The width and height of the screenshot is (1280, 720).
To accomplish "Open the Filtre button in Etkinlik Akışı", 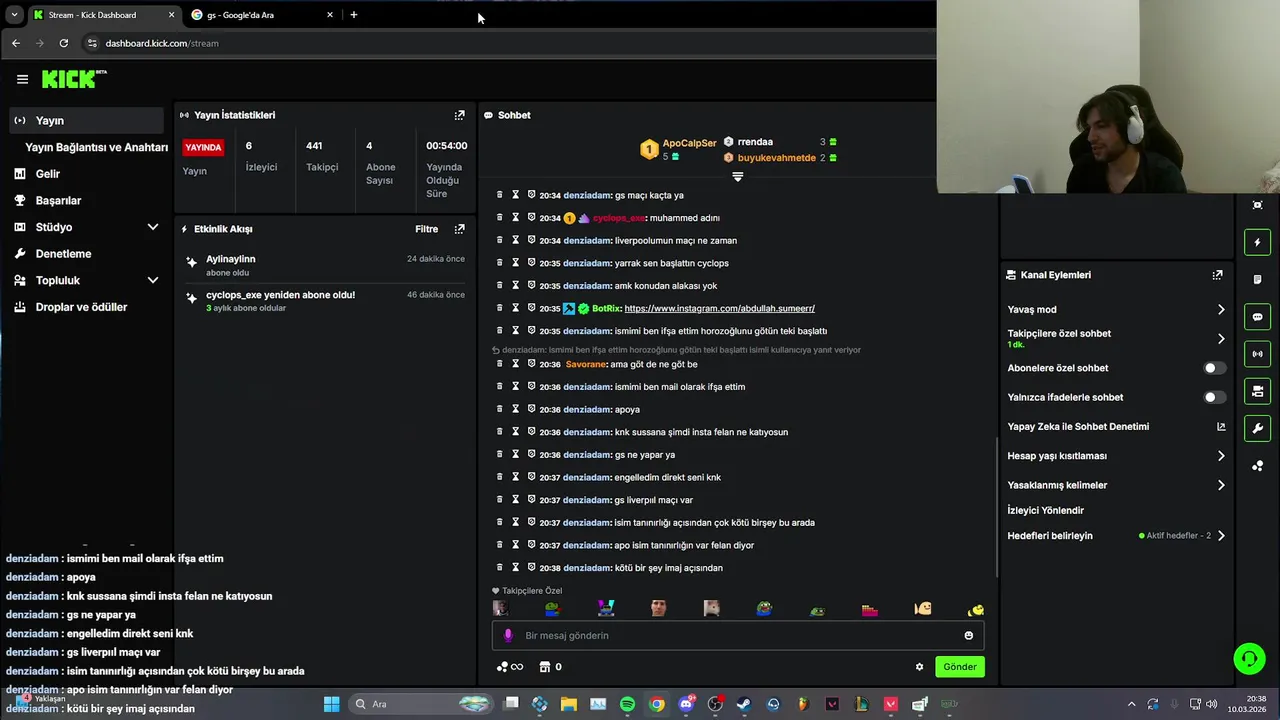I will click(426, 229).
